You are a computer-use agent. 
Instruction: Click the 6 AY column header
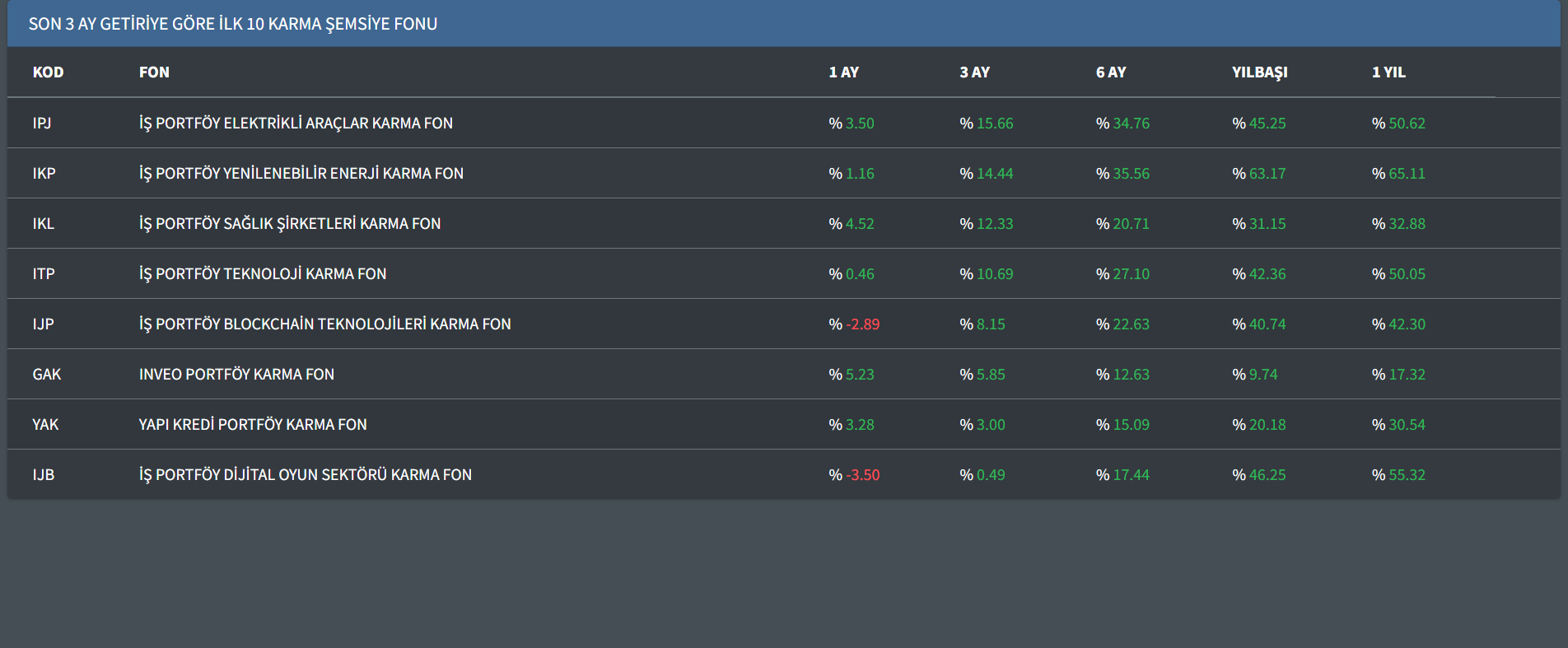[x=1110, y=72]
